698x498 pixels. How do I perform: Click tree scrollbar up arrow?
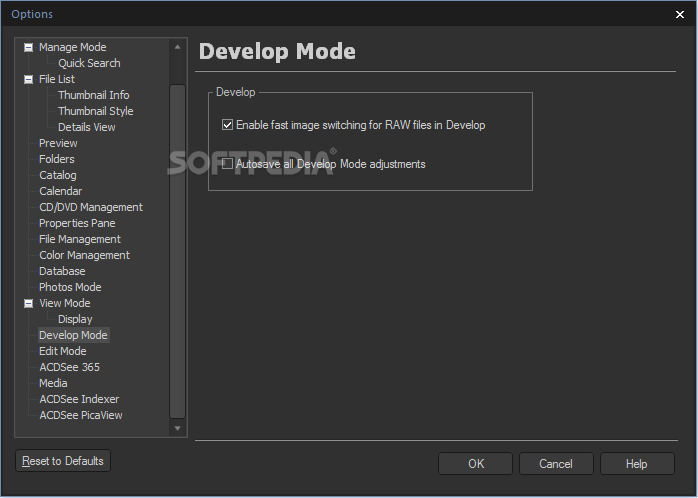click(178, 47)
